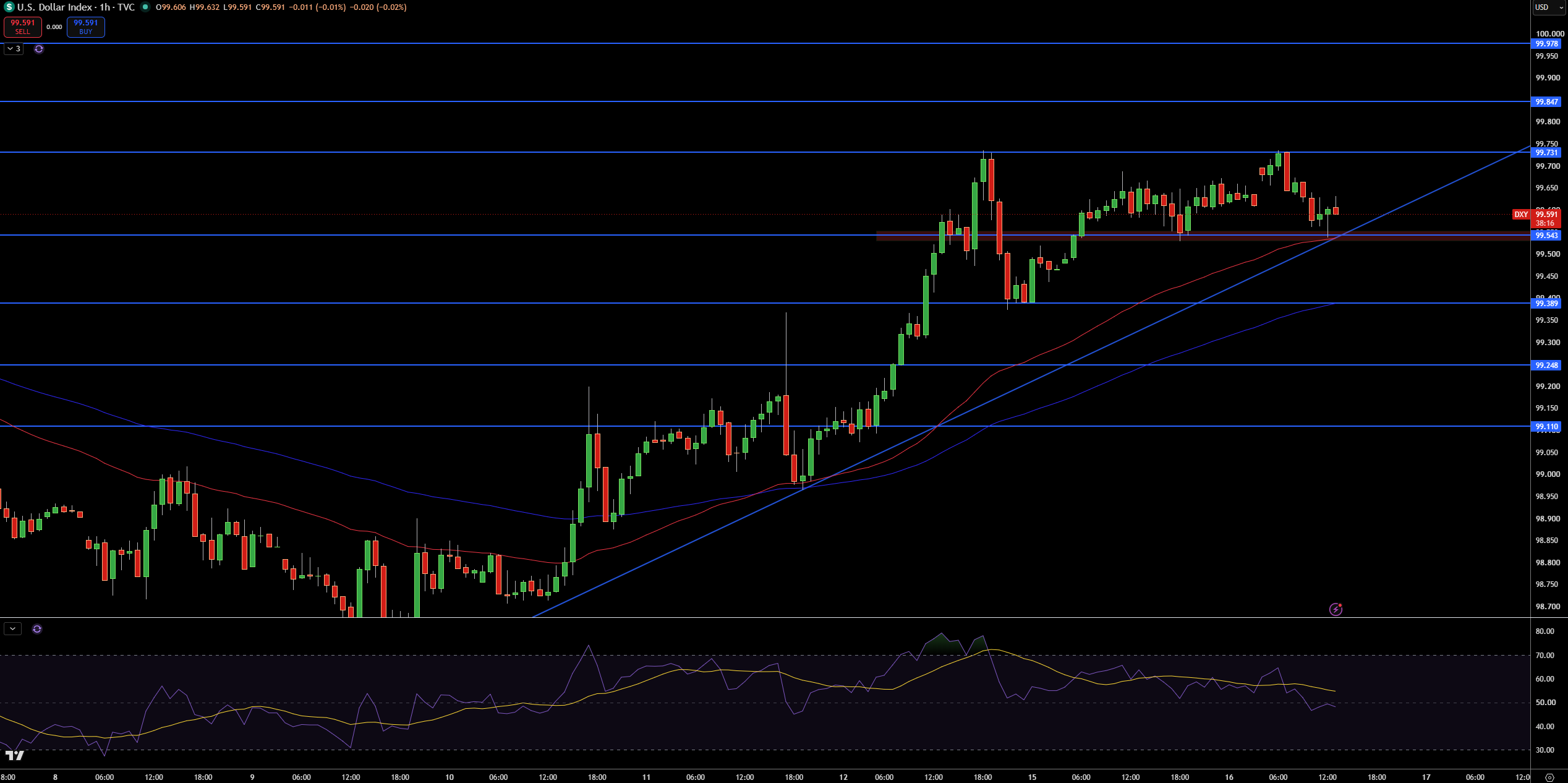Screen dimensions: 1568x783
Task: Select the 99.248 horizontal line price label
Action: (x=1546, y=366)
